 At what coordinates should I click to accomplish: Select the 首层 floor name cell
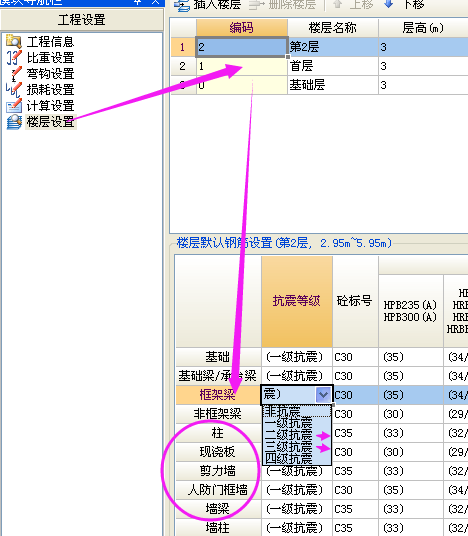333,66
